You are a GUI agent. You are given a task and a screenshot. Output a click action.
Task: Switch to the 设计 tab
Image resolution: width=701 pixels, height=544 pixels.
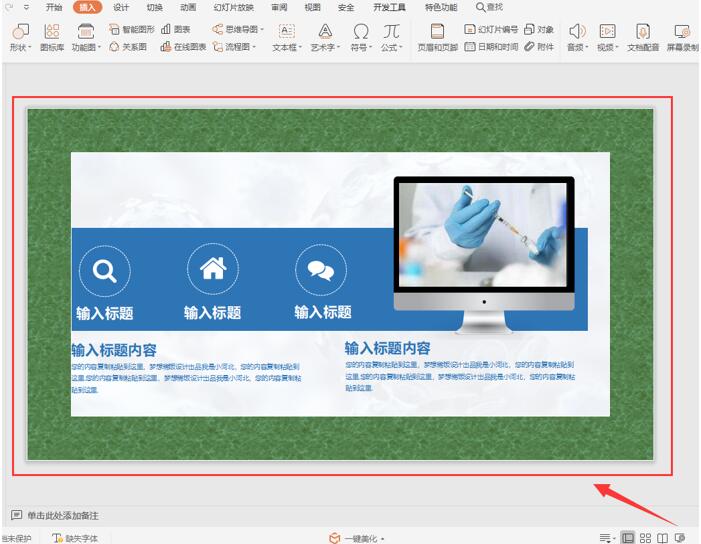pos(121,7)
